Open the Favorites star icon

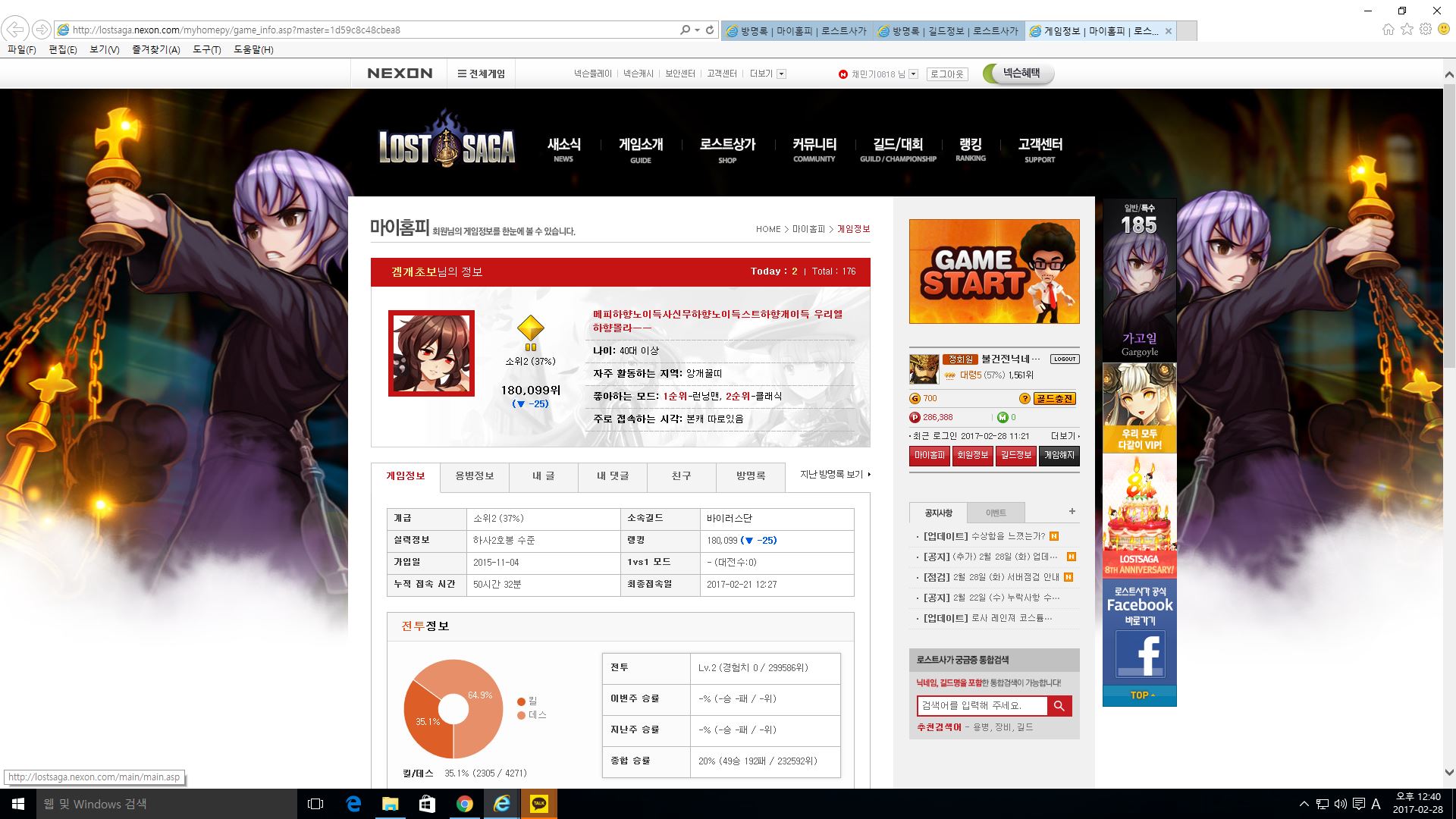coord(1407,30)
